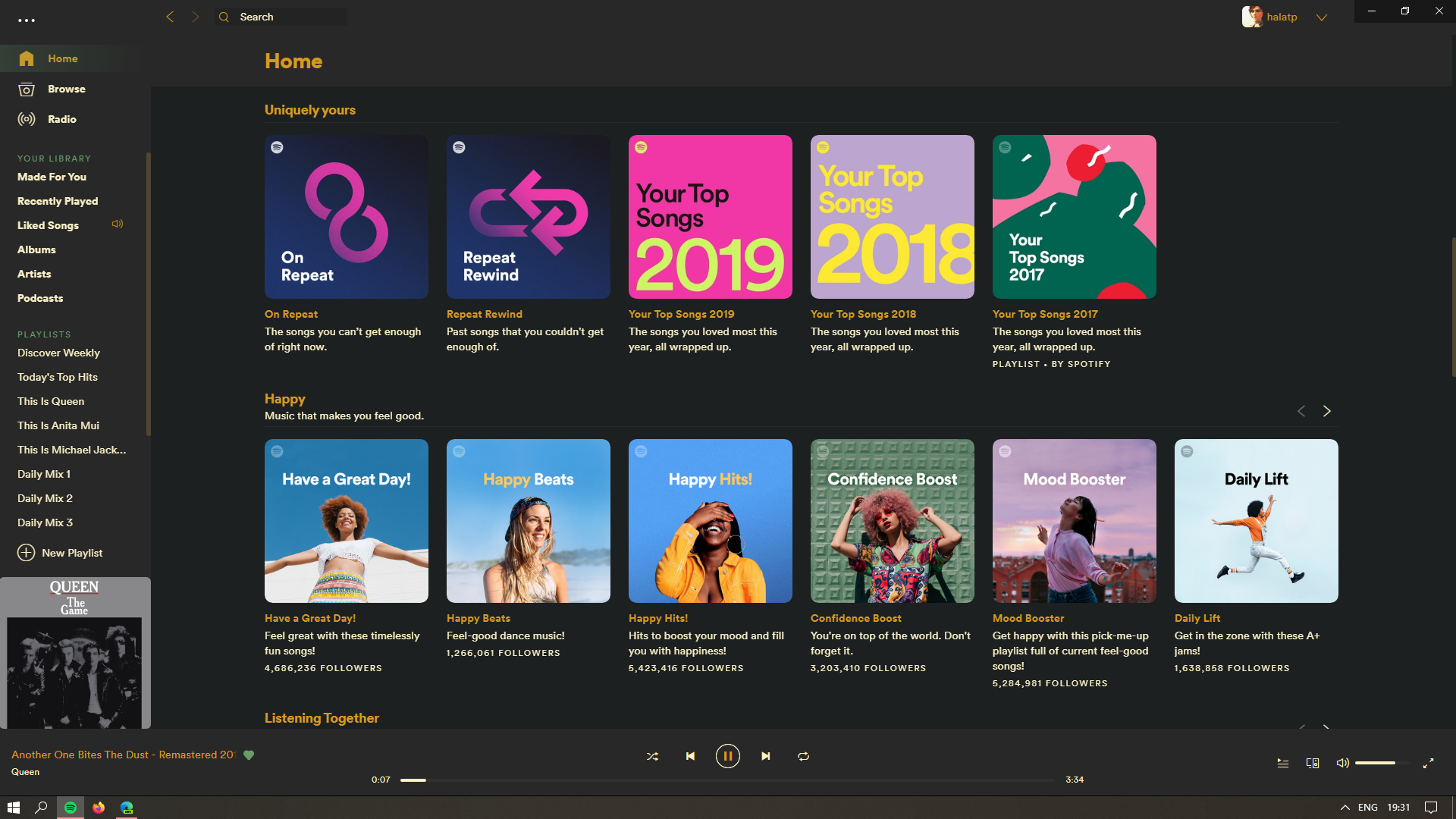Open Have a Great Day! playlist cover
1456x819 pixels.
347,521
